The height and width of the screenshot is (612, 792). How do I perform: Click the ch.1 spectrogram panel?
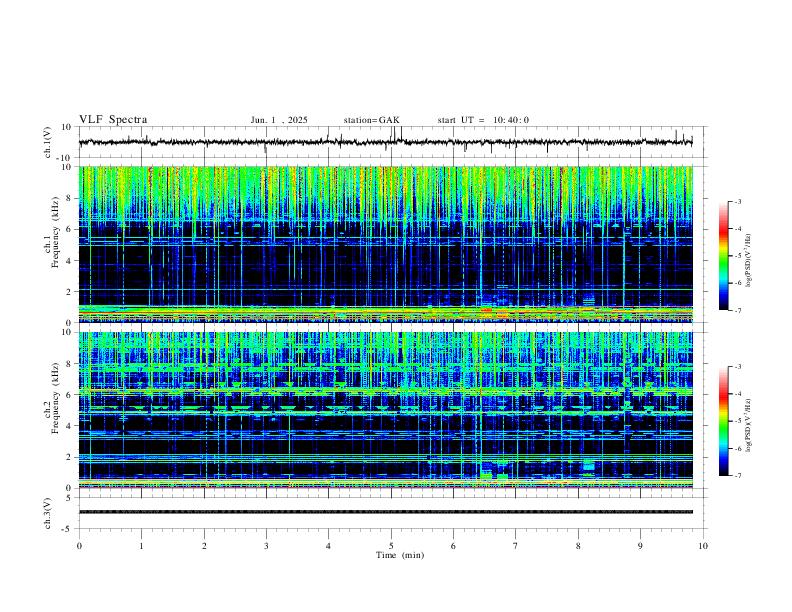(x=386, y=244)
